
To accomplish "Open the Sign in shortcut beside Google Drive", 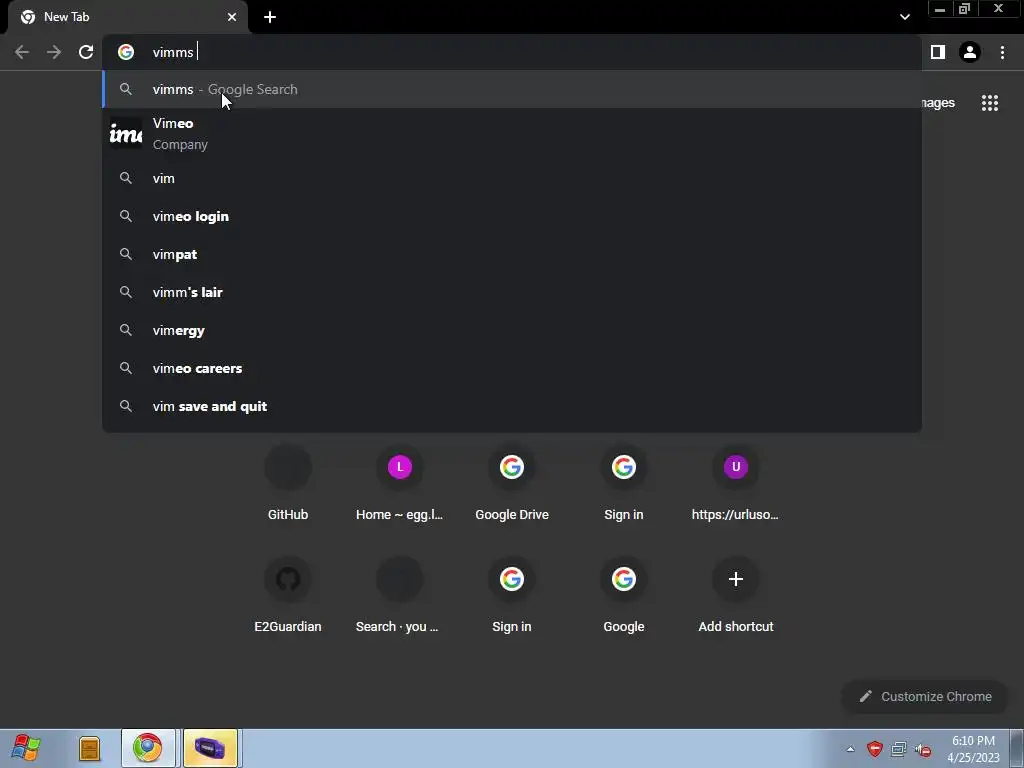I will (x=624, y=483).
